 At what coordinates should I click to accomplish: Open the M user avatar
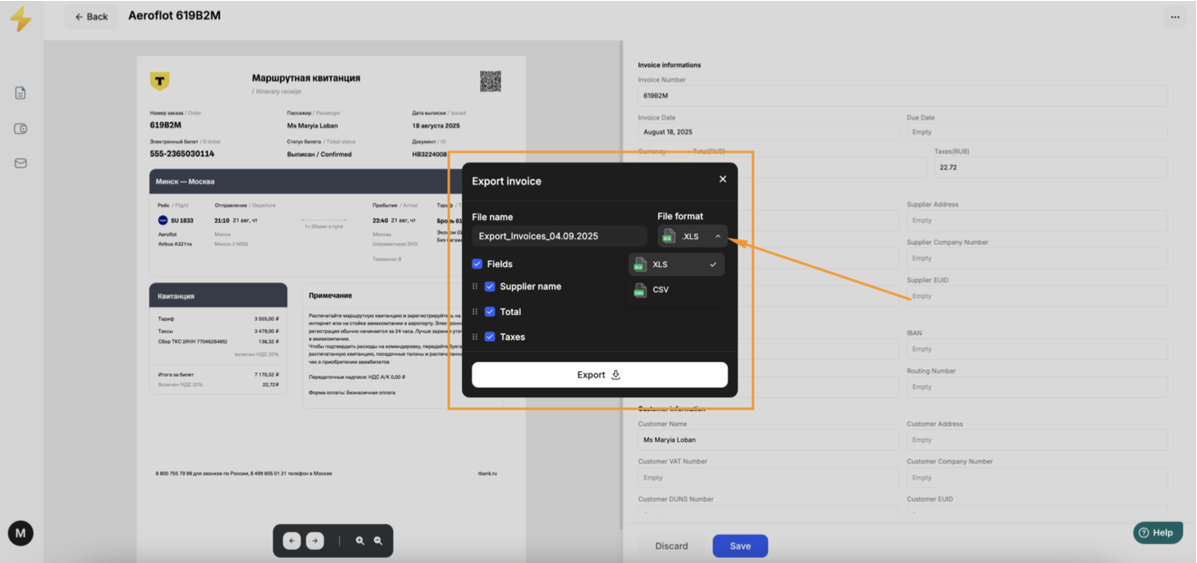point(21,533)
